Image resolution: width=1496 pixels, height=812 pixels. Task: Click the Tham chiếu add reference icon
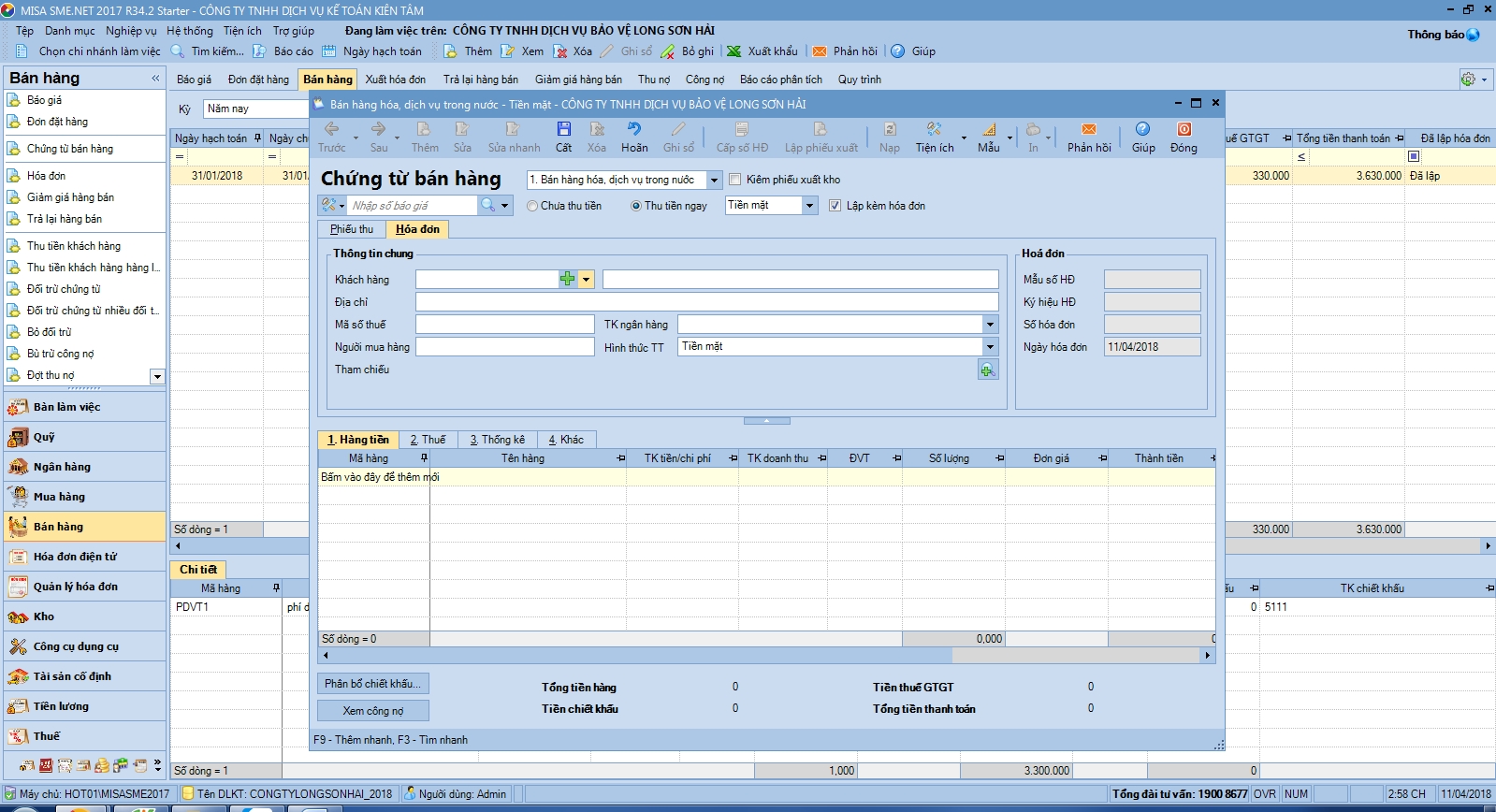click(x=988, y=370)
